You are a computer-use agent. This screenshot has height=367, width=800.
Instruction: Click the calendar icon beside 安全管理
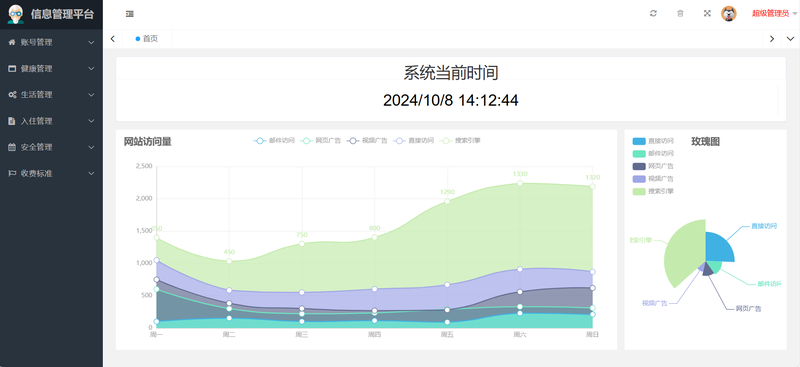(12, 147)
